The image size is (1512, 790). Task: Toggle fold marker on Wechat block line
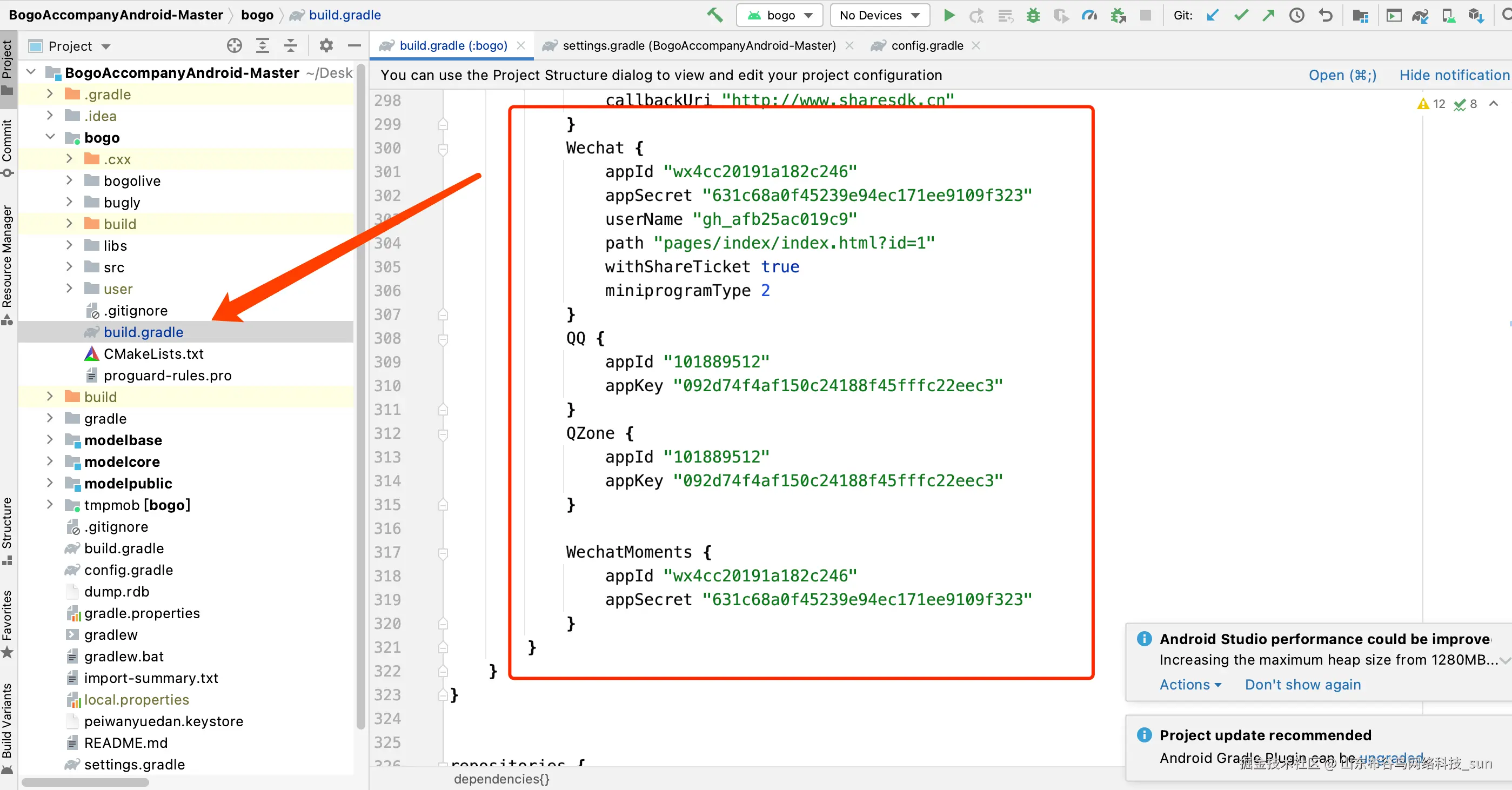click(x=443, y=149)
